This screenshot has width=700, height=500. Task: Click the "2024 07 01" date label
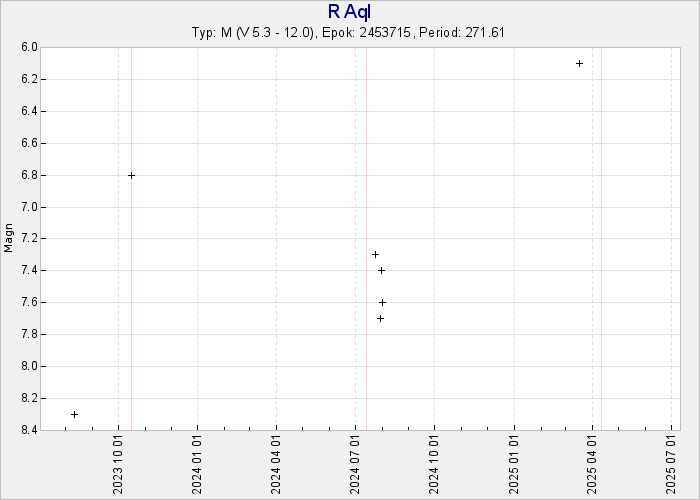356,463
